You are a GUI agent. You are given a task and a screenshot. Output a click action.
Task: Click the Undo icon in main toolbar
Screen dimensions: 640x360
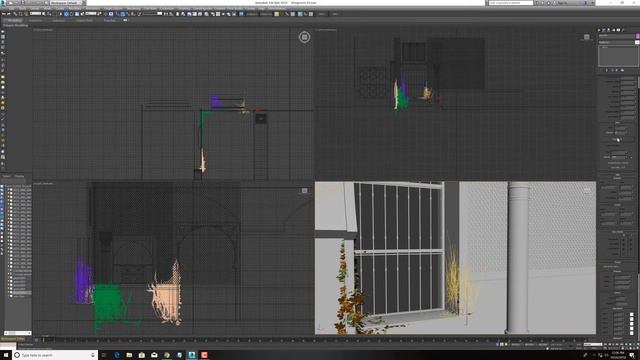pos(4,14)
